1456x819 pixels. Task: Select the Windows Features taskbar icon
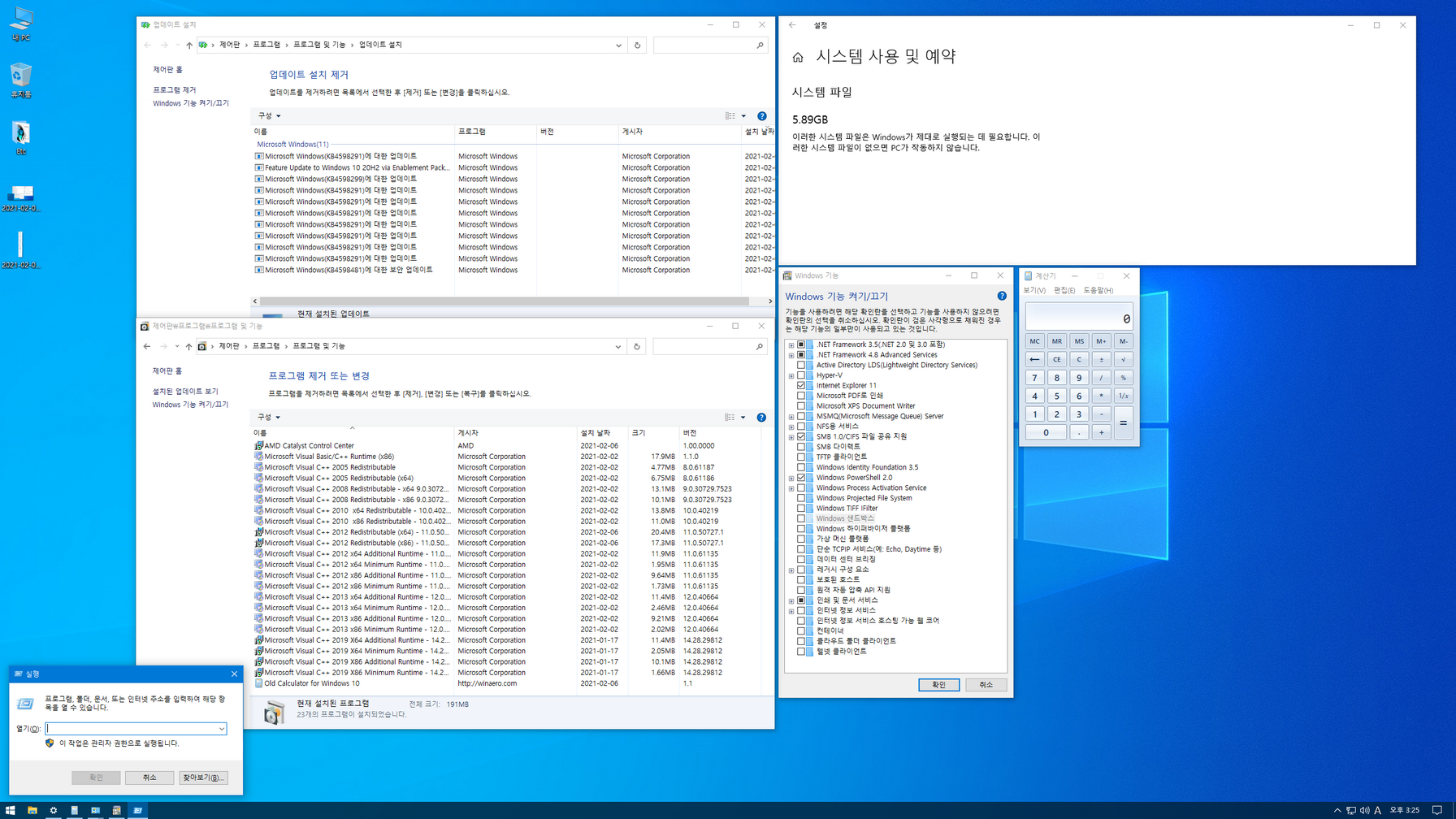[117, 810]
